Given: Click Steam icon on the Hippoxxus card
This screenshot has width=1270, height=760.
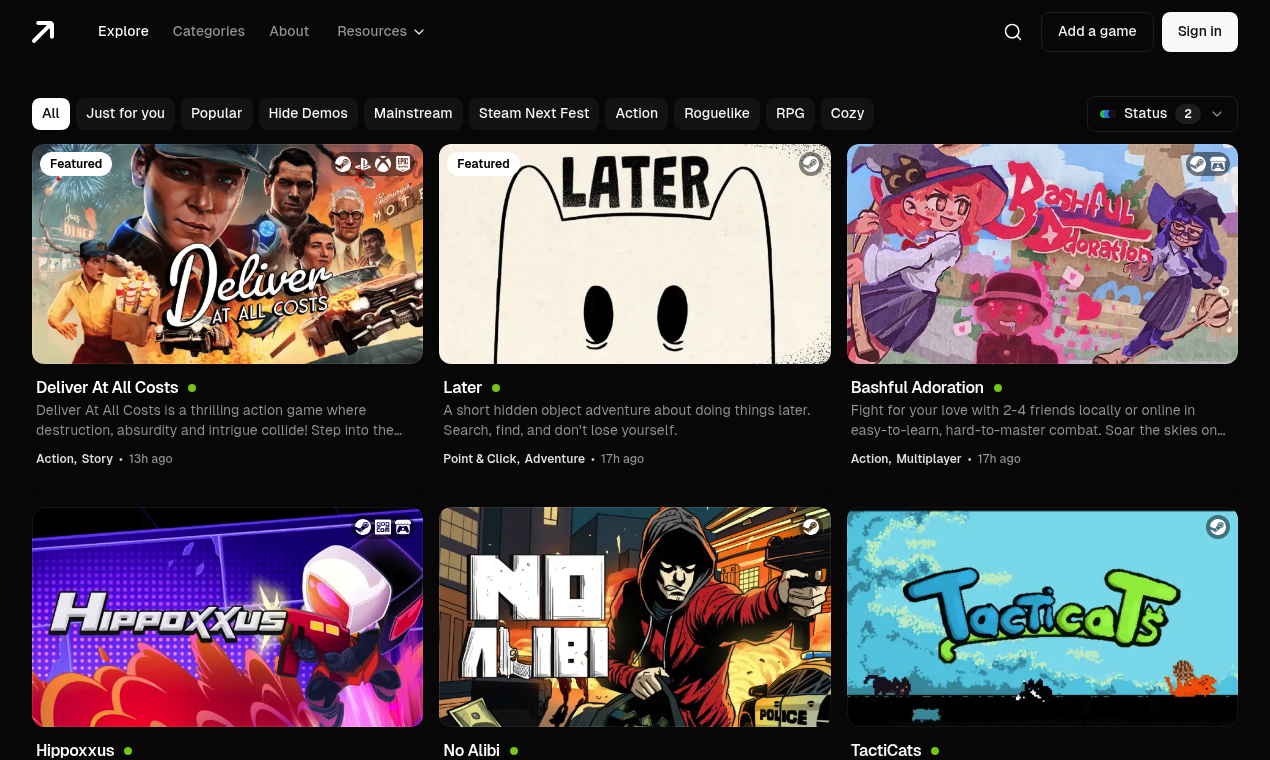Looking at the screenshot, I should click(363, 527).
